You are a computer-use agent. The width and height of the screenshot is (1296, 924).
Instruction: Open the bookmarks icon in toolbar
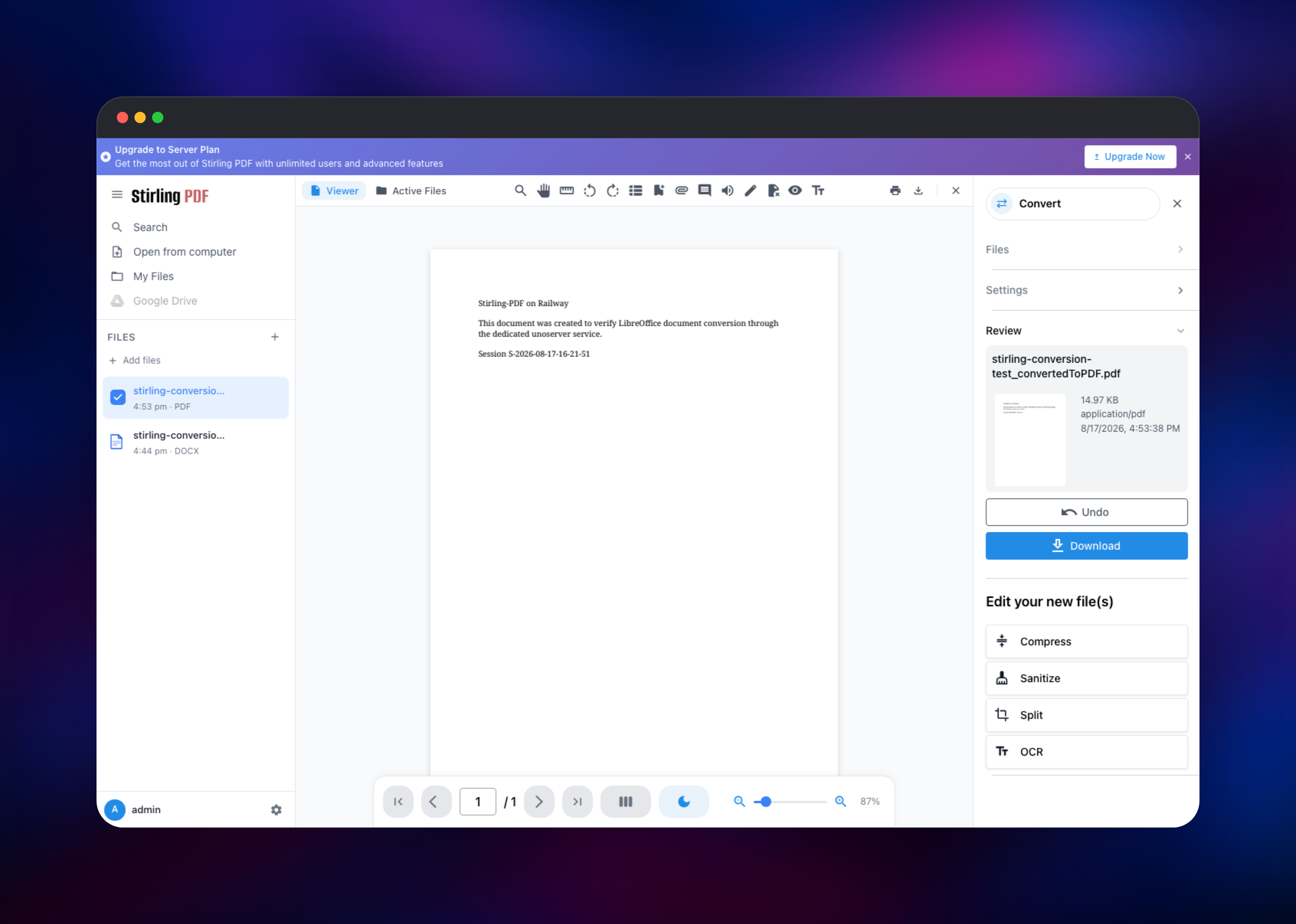click(659, 191)
